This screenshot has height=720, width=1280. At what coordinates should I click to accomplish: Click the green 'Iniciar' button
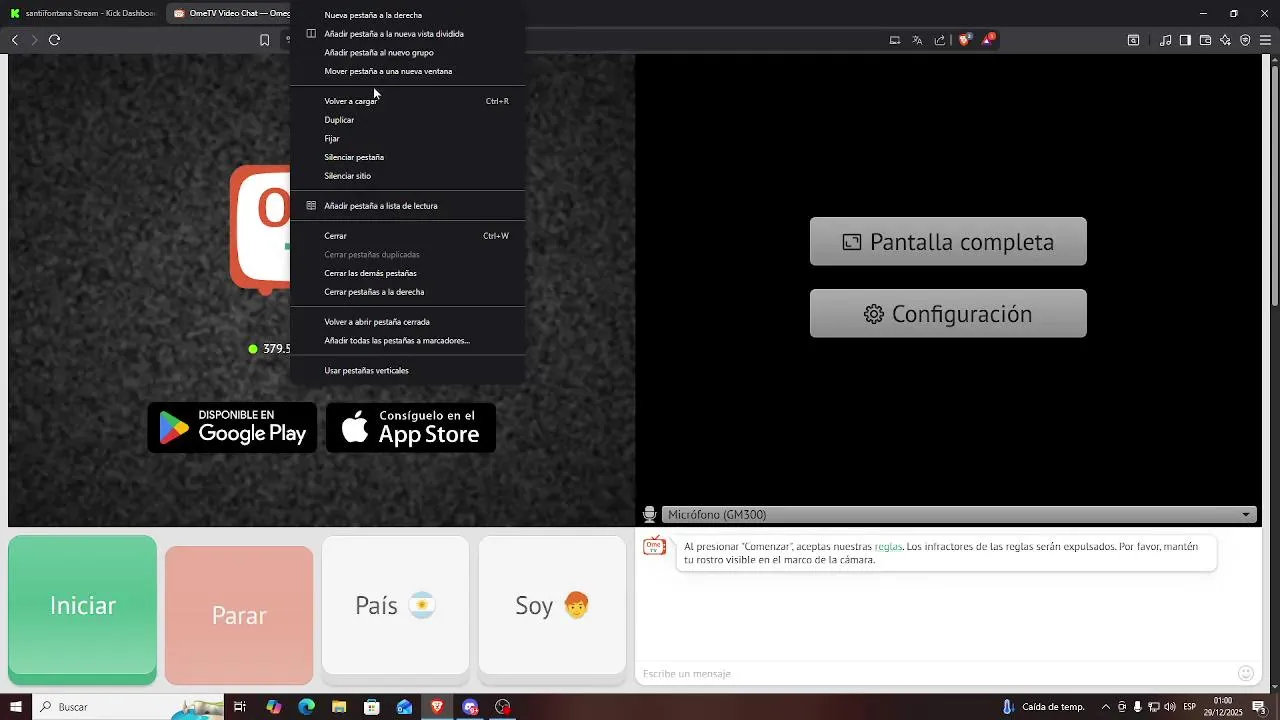click(83, 609)
